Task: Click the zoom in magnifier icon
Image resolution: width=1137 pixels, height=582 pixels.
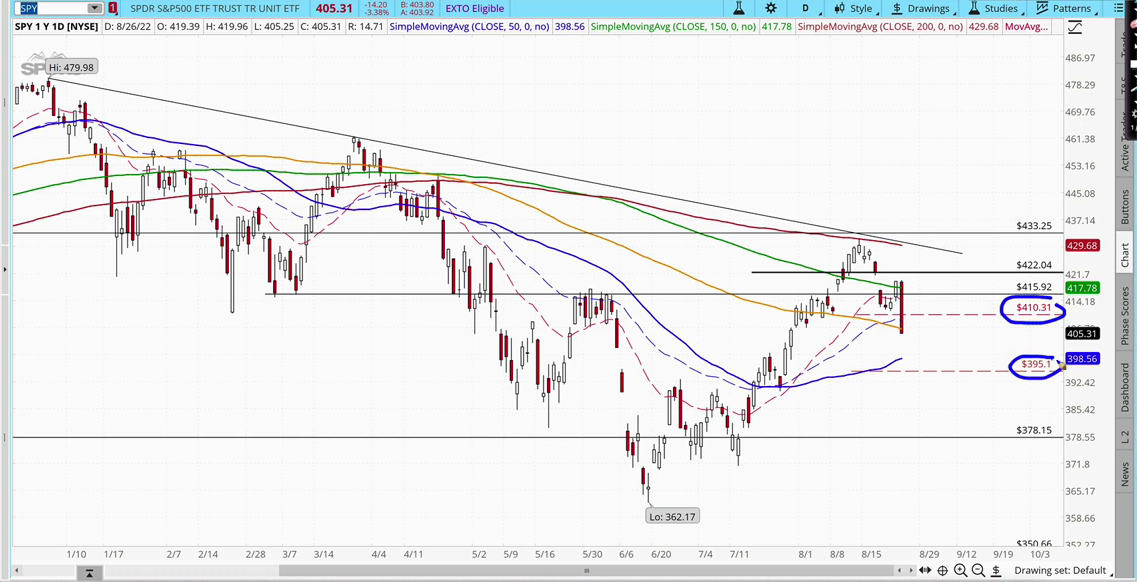Action: tap(960, 570)
